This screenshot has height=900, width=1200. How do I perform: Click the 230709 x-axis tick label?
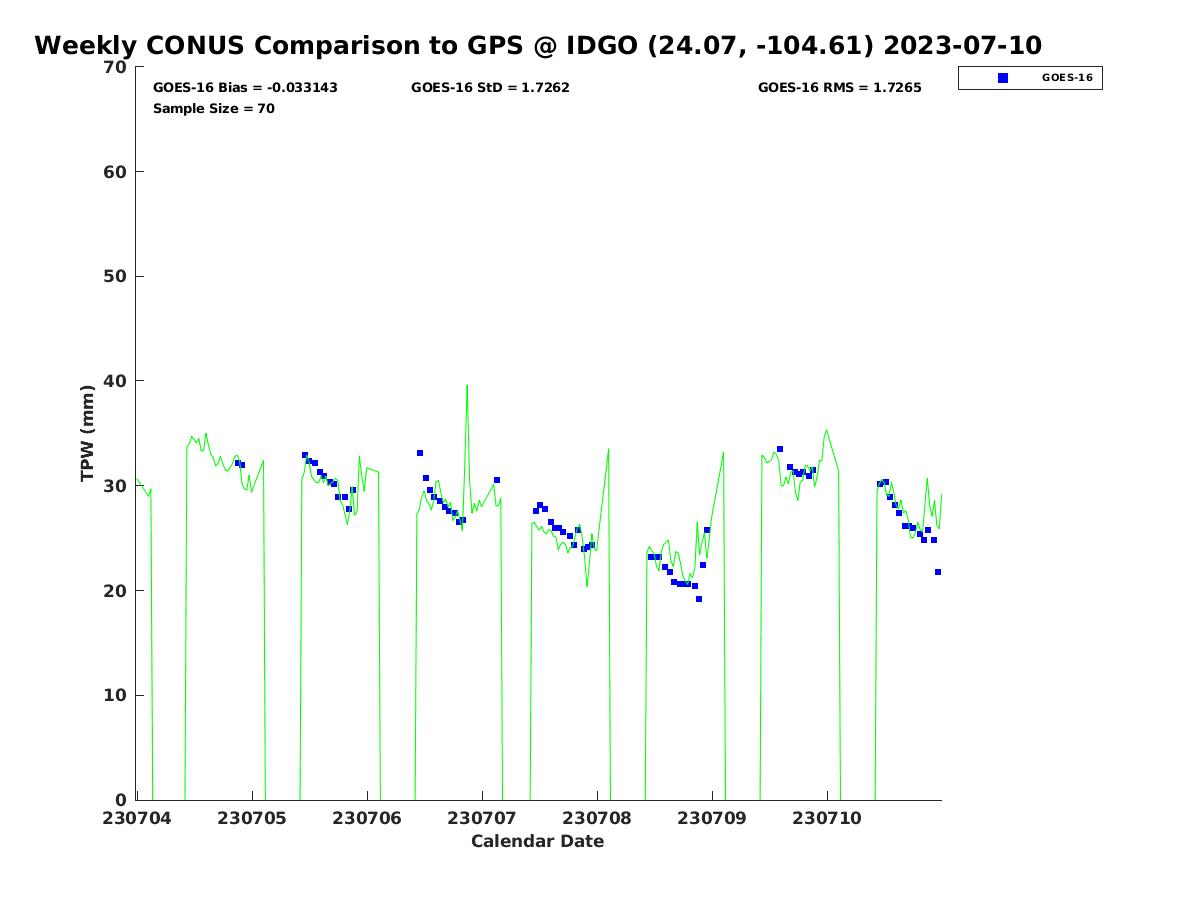pos(712,818)
